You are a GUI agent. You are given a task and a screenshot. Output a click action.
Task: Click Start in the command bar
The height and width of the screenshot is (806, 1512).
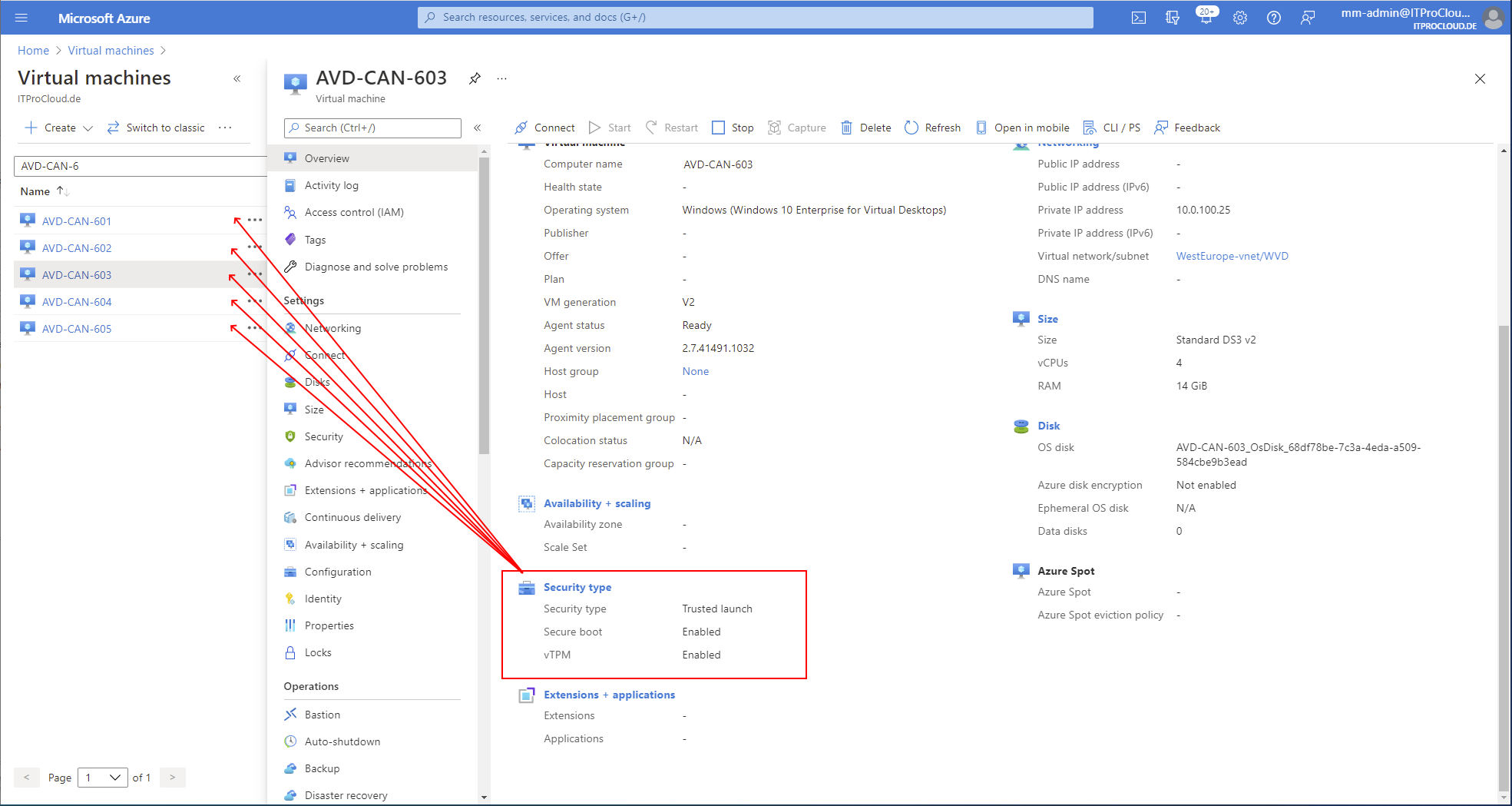[610, 128]
